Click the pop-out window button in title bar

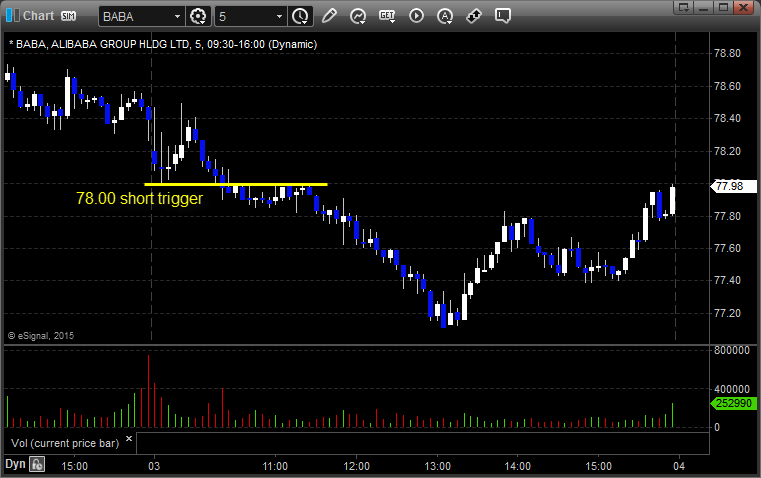click(x=683, y=7)
